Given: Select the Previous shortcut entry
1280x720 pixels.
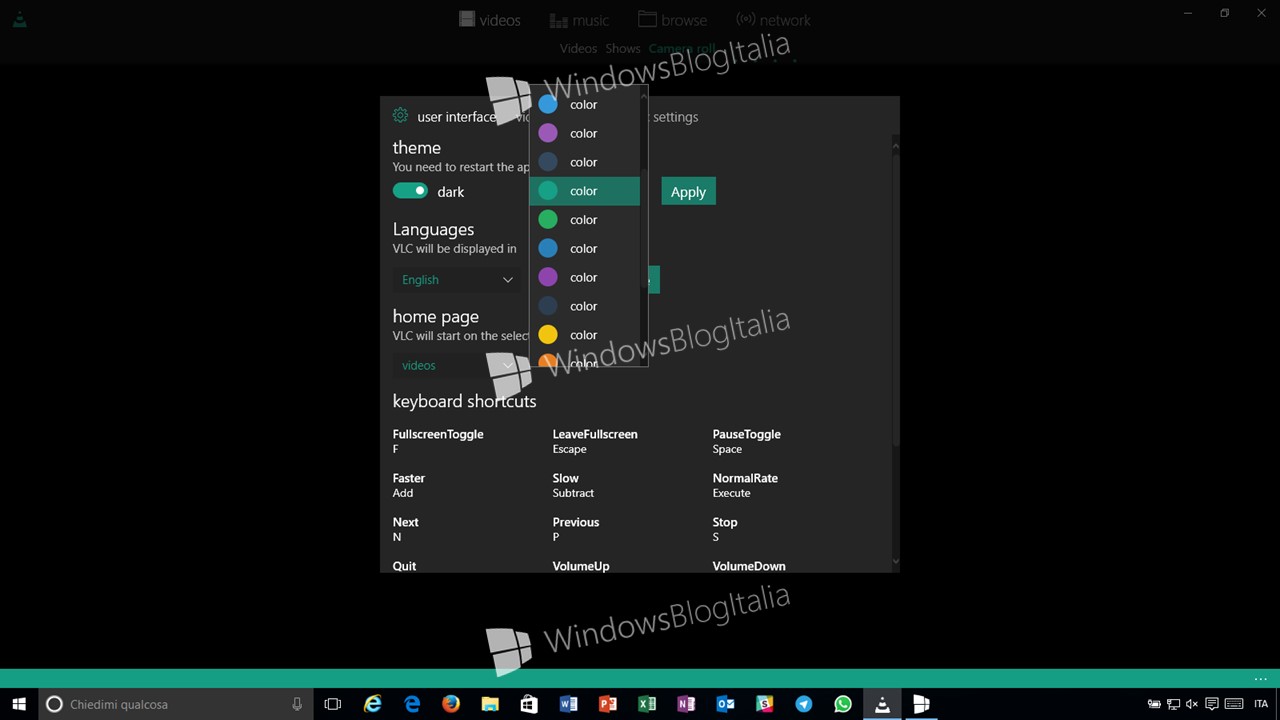Looking at the screenshot, I should (576, 529).
